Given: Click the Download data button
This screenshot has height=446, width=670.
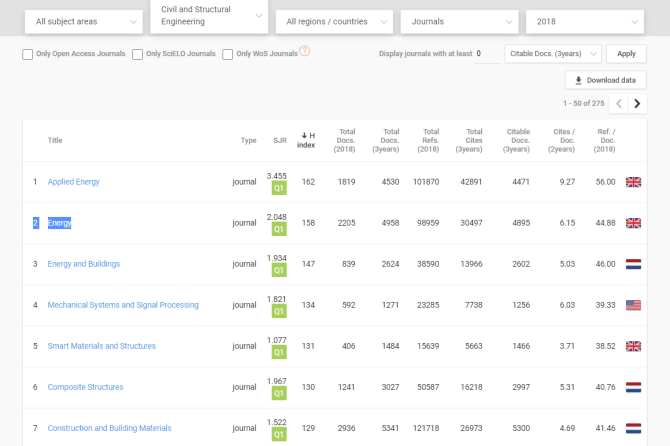Looking at the screenshot, I should [605, 80].
